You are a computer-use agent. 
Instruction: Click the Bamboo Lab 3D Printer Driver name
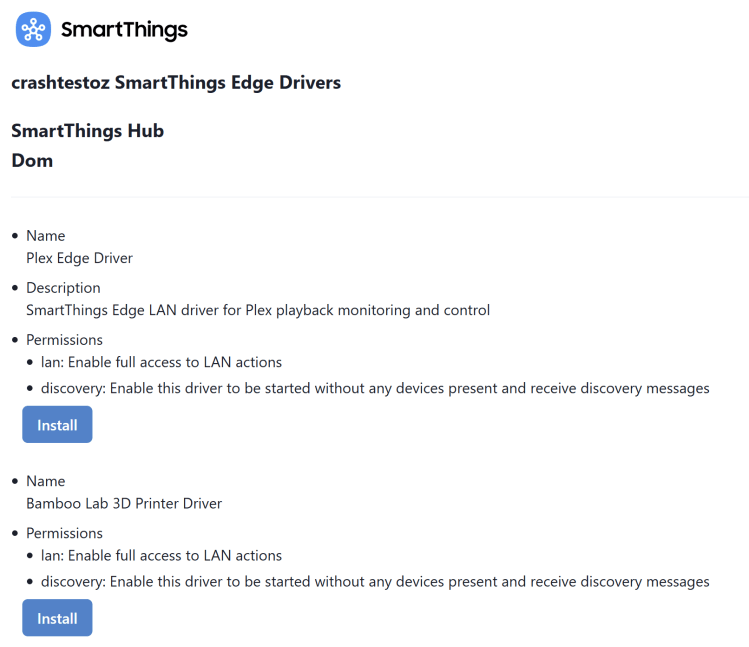pyautogui.click(x=124, y=503)
